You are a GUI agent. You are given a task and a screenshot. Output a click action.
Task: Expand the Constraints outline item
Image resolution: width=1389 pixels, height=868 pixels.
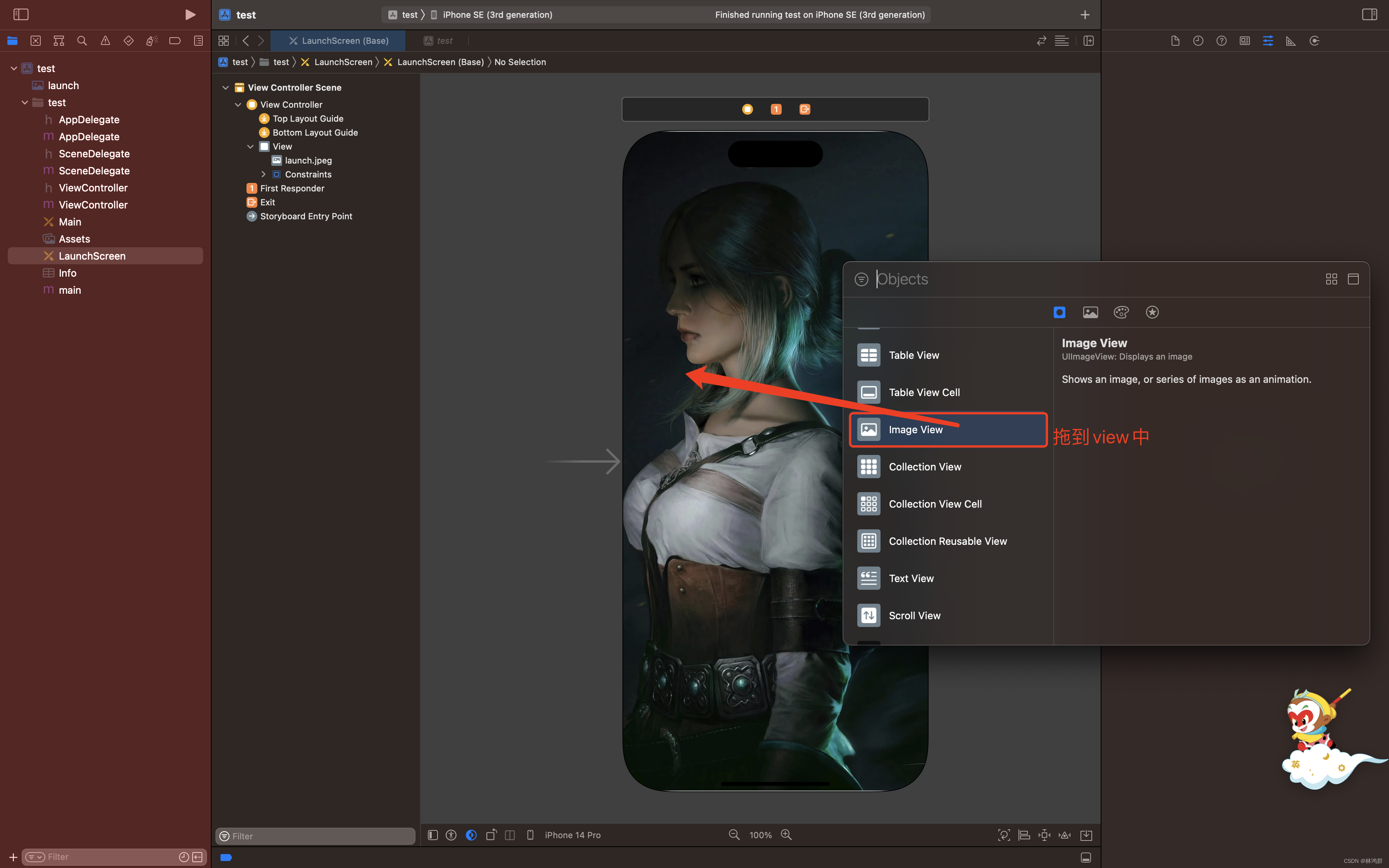264,174
